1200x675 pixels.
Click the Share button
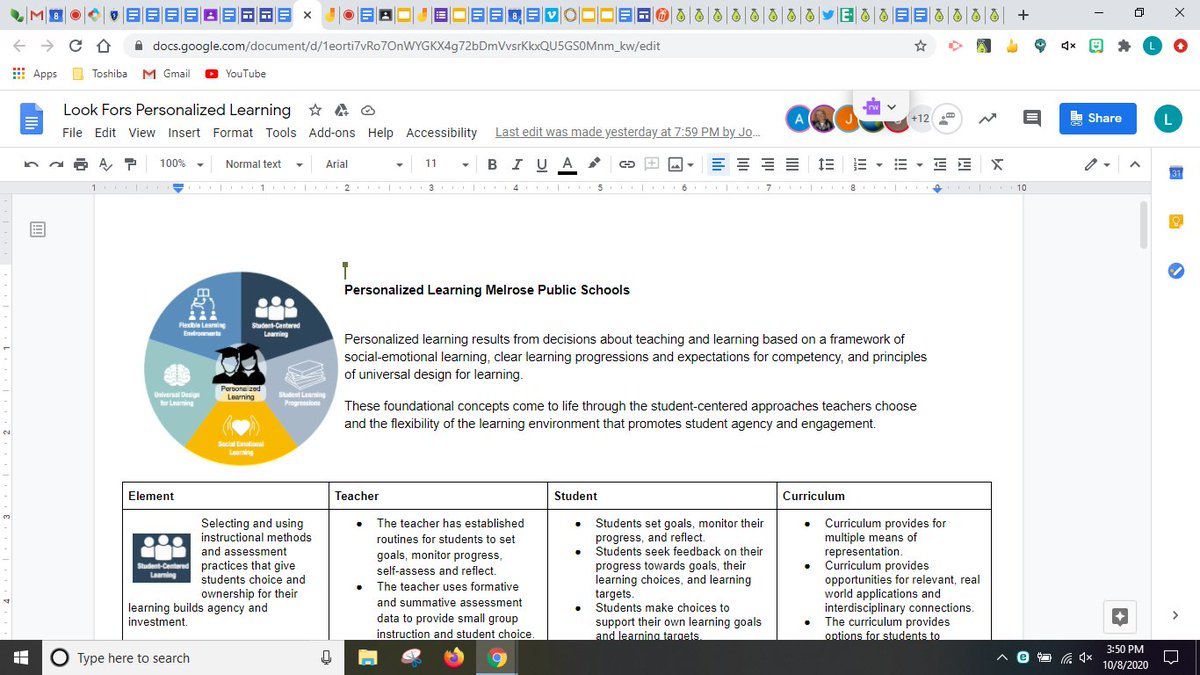tap(1097, 118)
